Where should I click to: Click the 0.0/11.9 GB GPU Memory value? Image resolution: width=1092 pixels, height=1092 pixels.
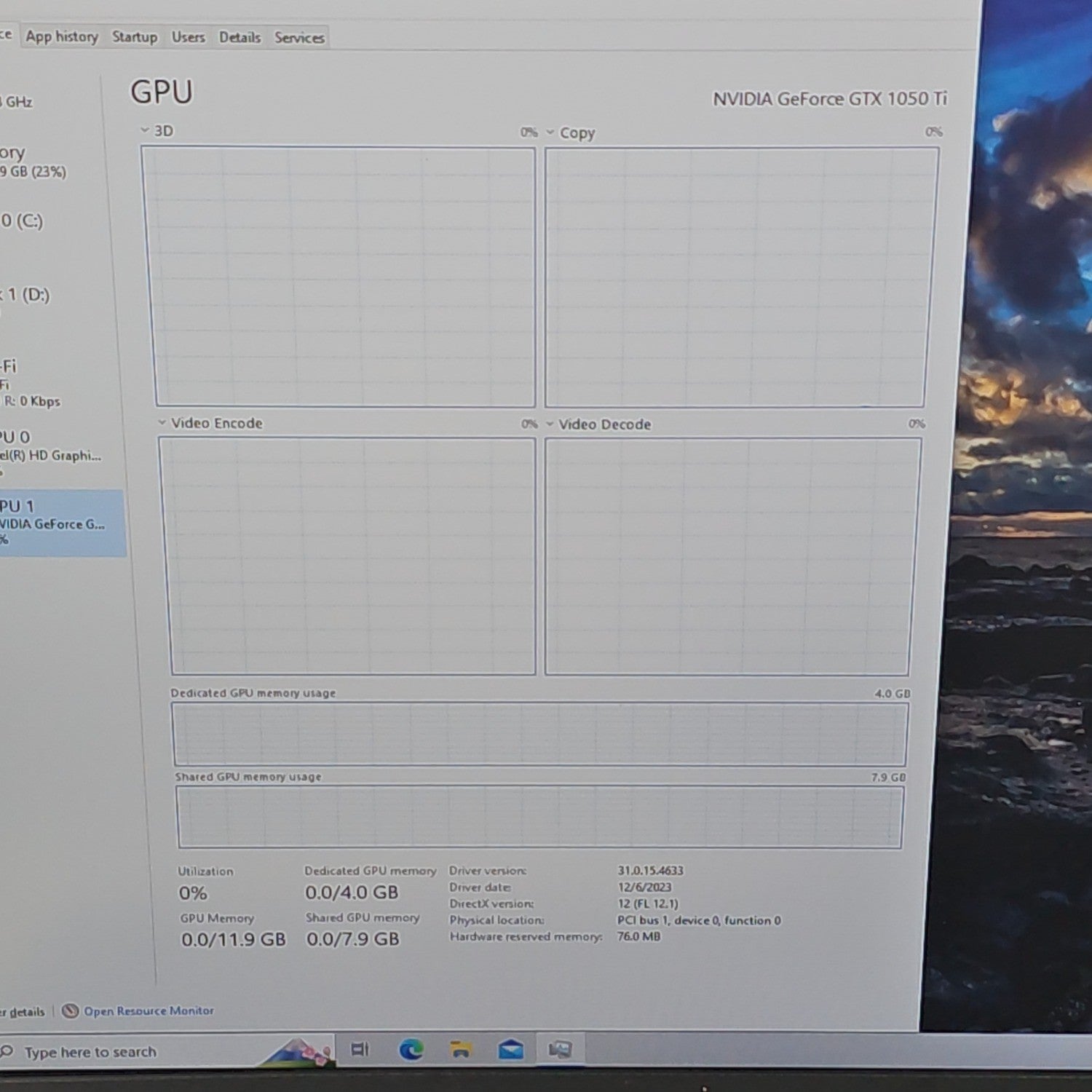[x=234, y=939]
